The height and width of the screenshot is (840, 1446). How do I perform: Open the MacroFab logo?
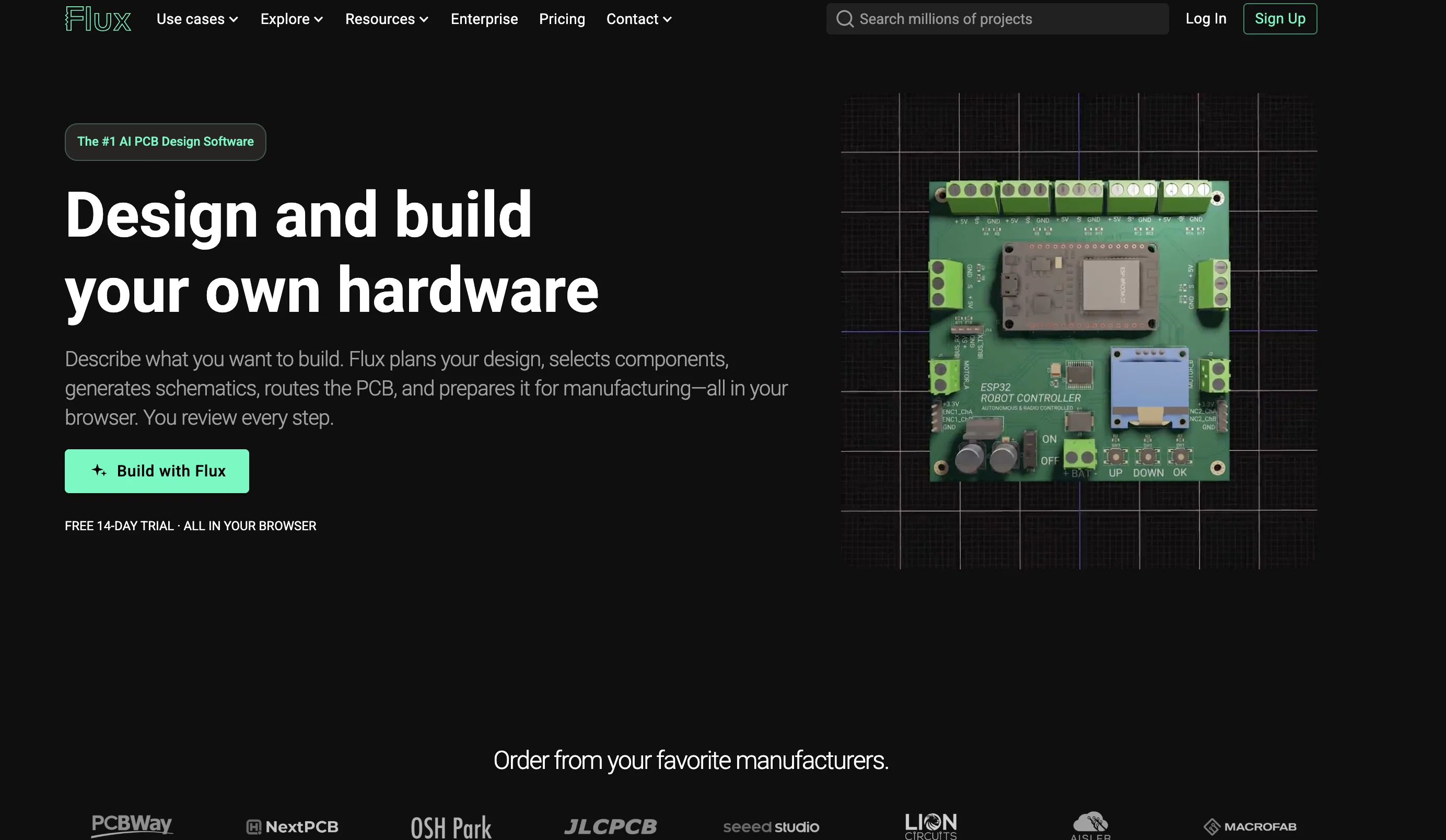[x=1250, y=827]
